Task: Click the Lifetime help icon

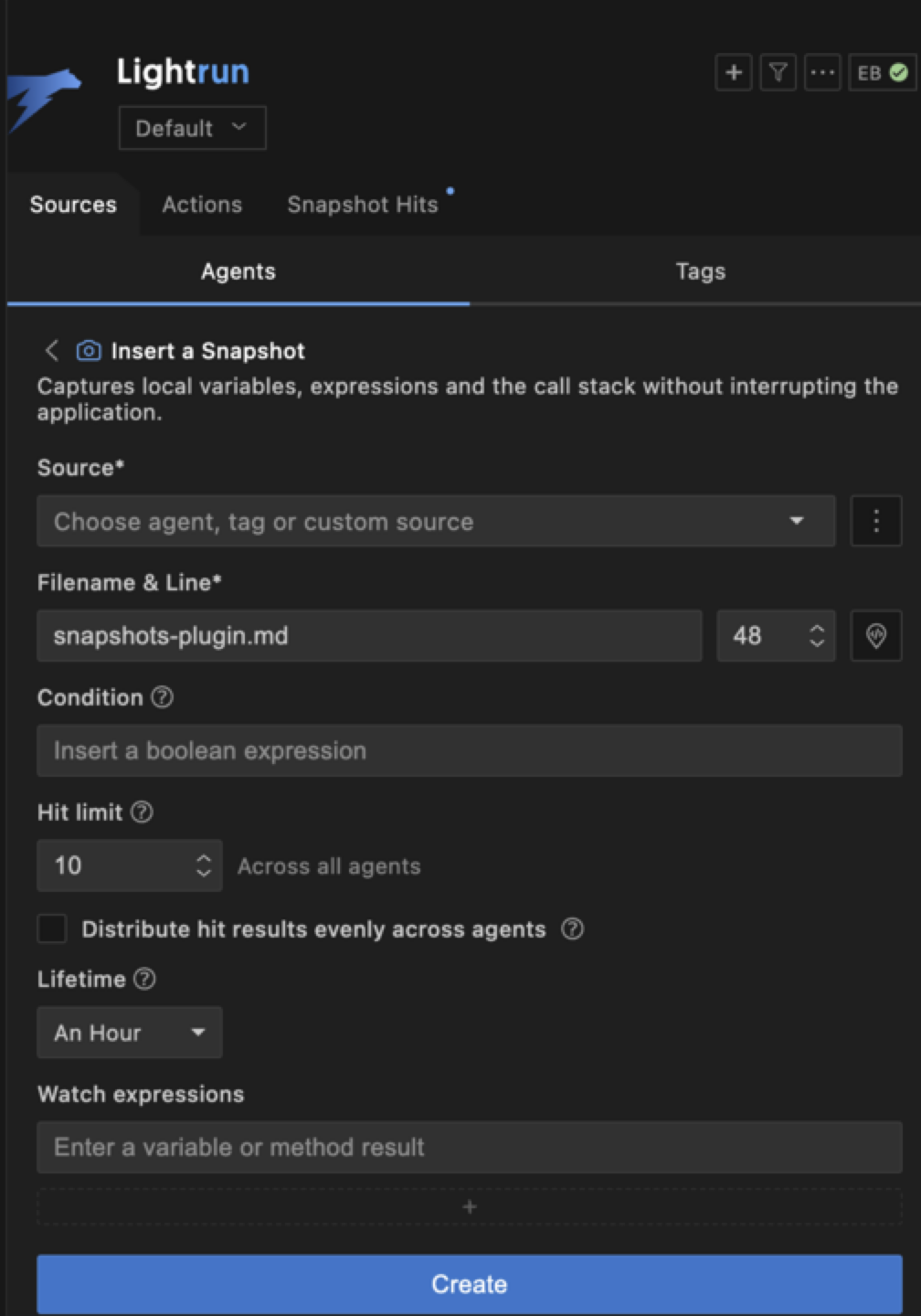Action: point(144,979)
